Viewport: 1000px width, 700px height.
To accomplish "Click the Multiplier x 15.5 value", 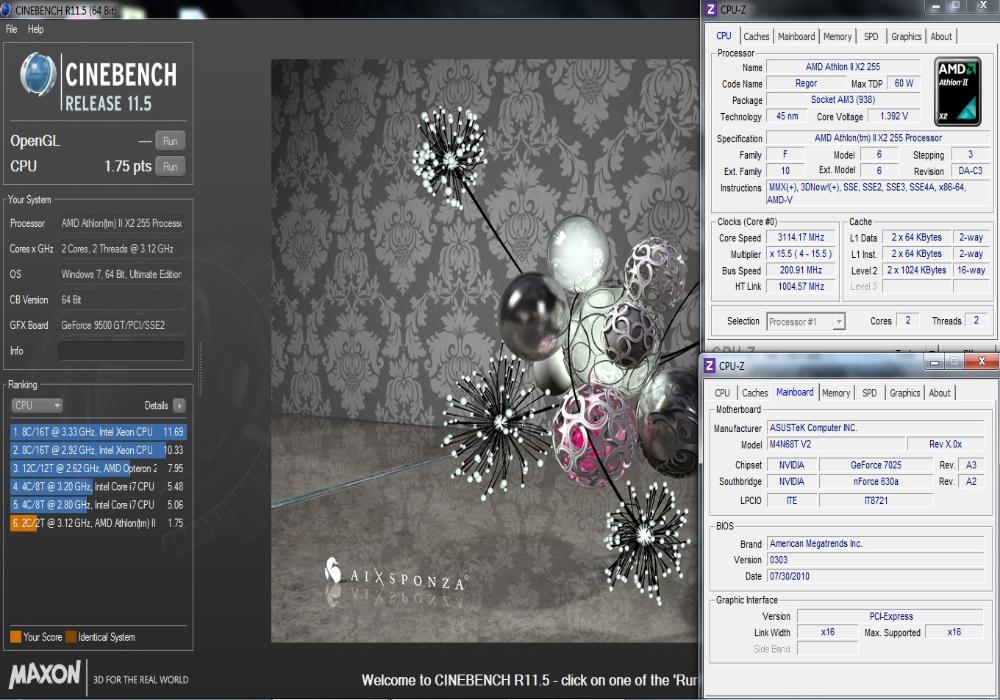I will click(x=800, y=254).
